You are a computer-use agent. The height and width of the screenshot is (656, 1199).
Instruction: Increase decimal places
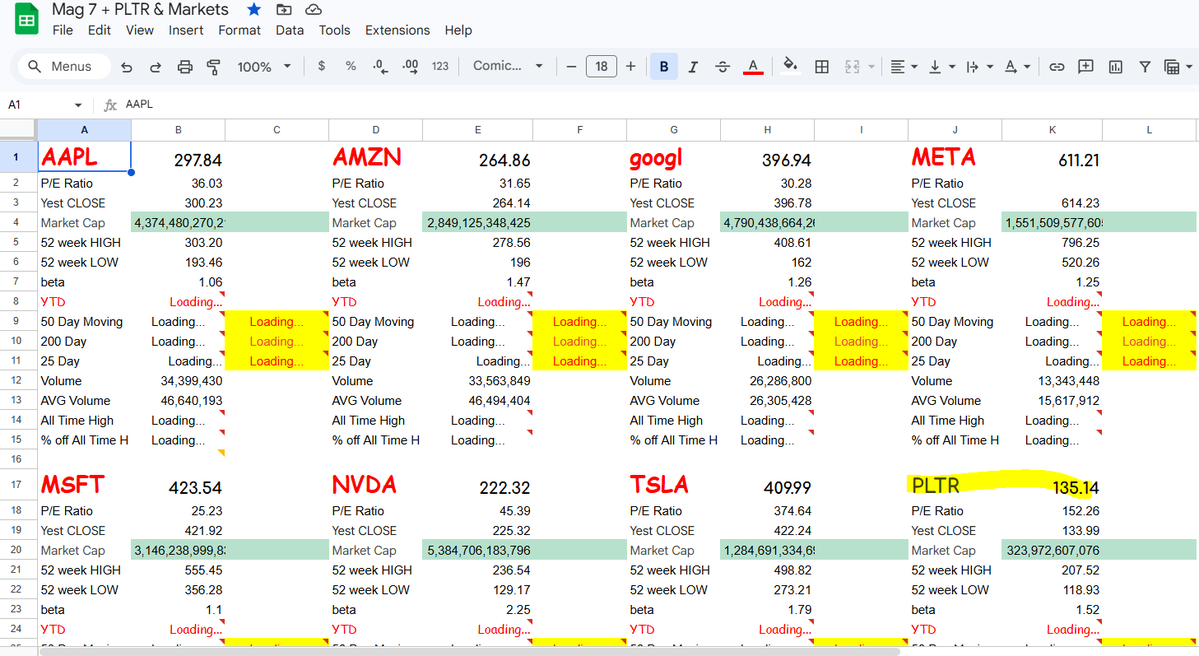point(410,67)
